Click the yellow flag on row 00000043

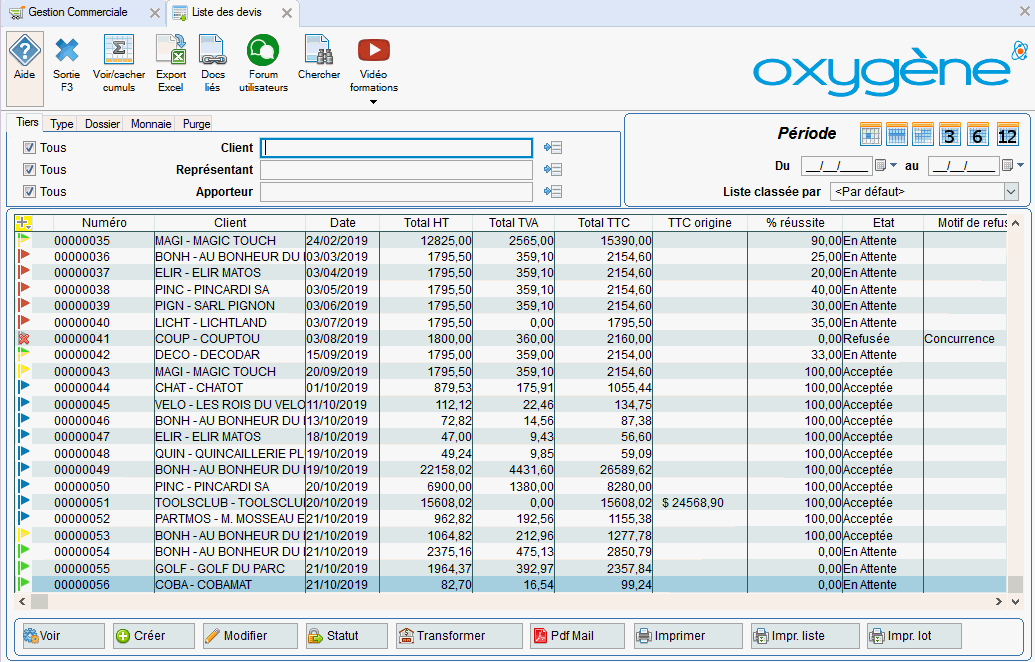tap(24, 371)
